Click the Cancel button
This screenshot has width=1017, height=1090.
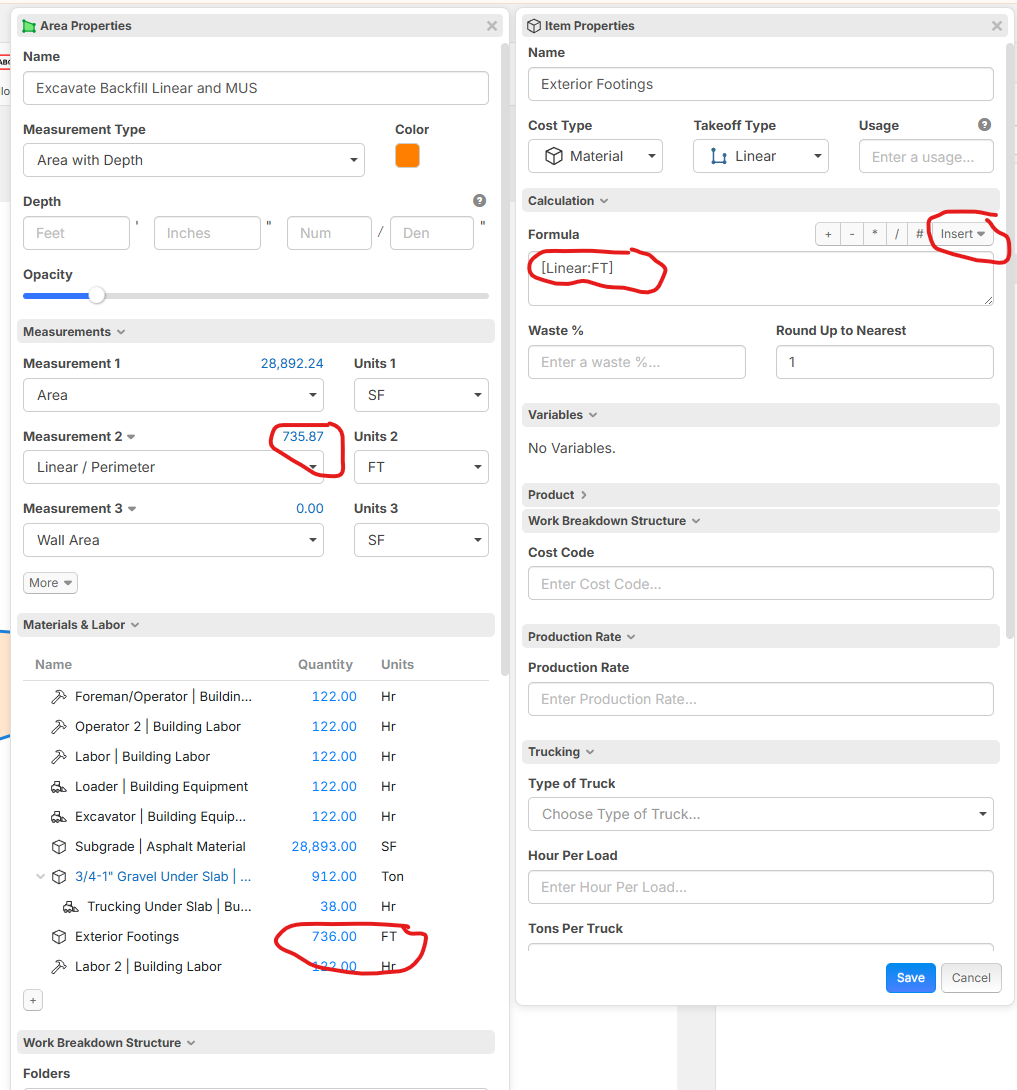pyautogui.click(x=971, y=978)
